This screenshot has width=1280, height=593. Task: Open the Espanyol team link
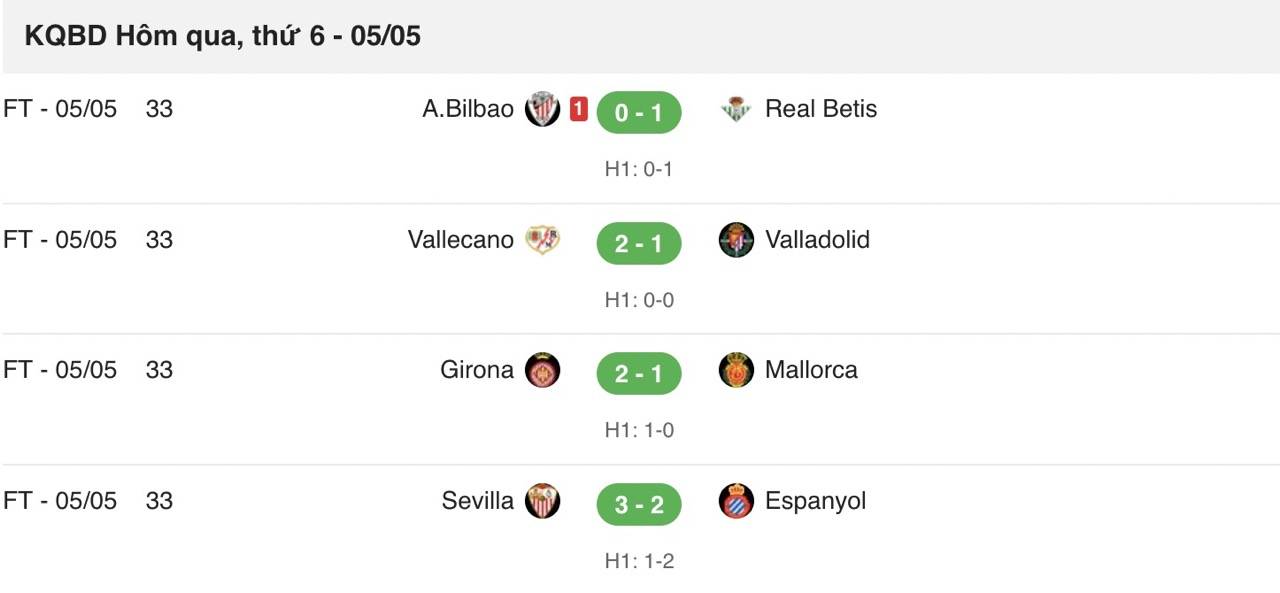pyautogui.click(x=815, y=501)
